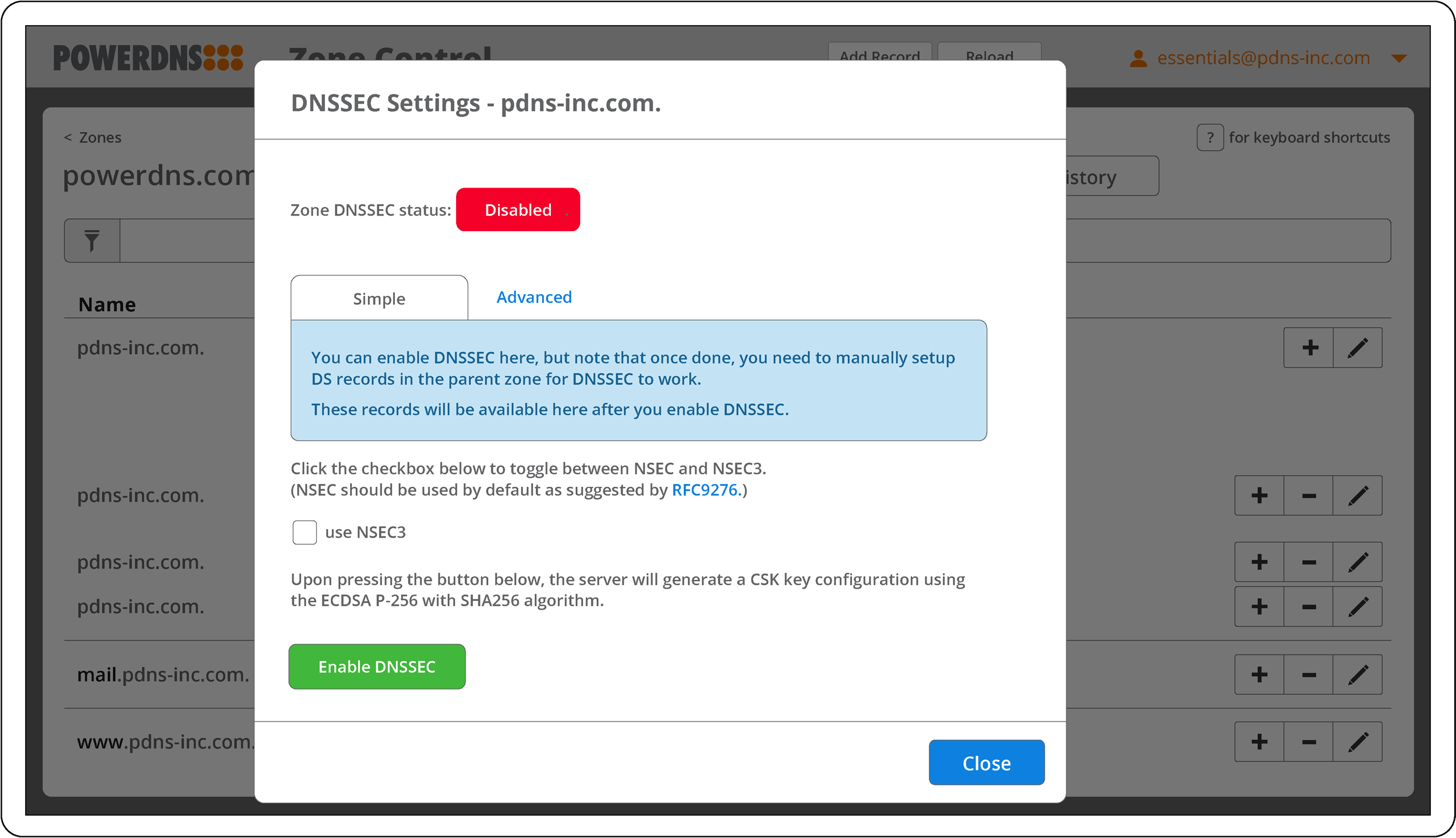Click the plus icon in the www.pdns-inc.com. row

(1259, 742)
